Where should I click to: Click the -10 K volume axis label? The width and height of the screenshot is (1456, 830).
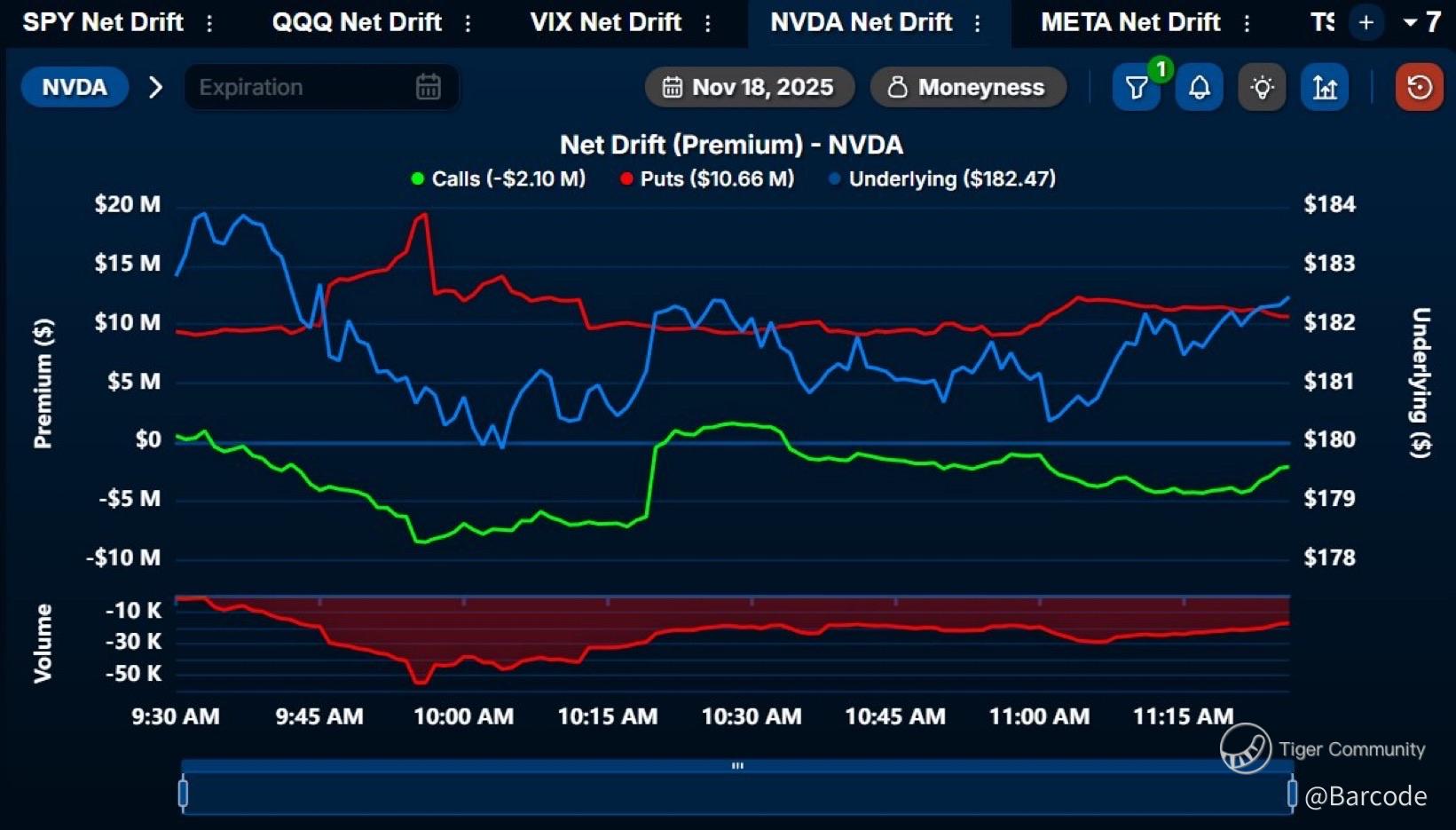[134, 611]
